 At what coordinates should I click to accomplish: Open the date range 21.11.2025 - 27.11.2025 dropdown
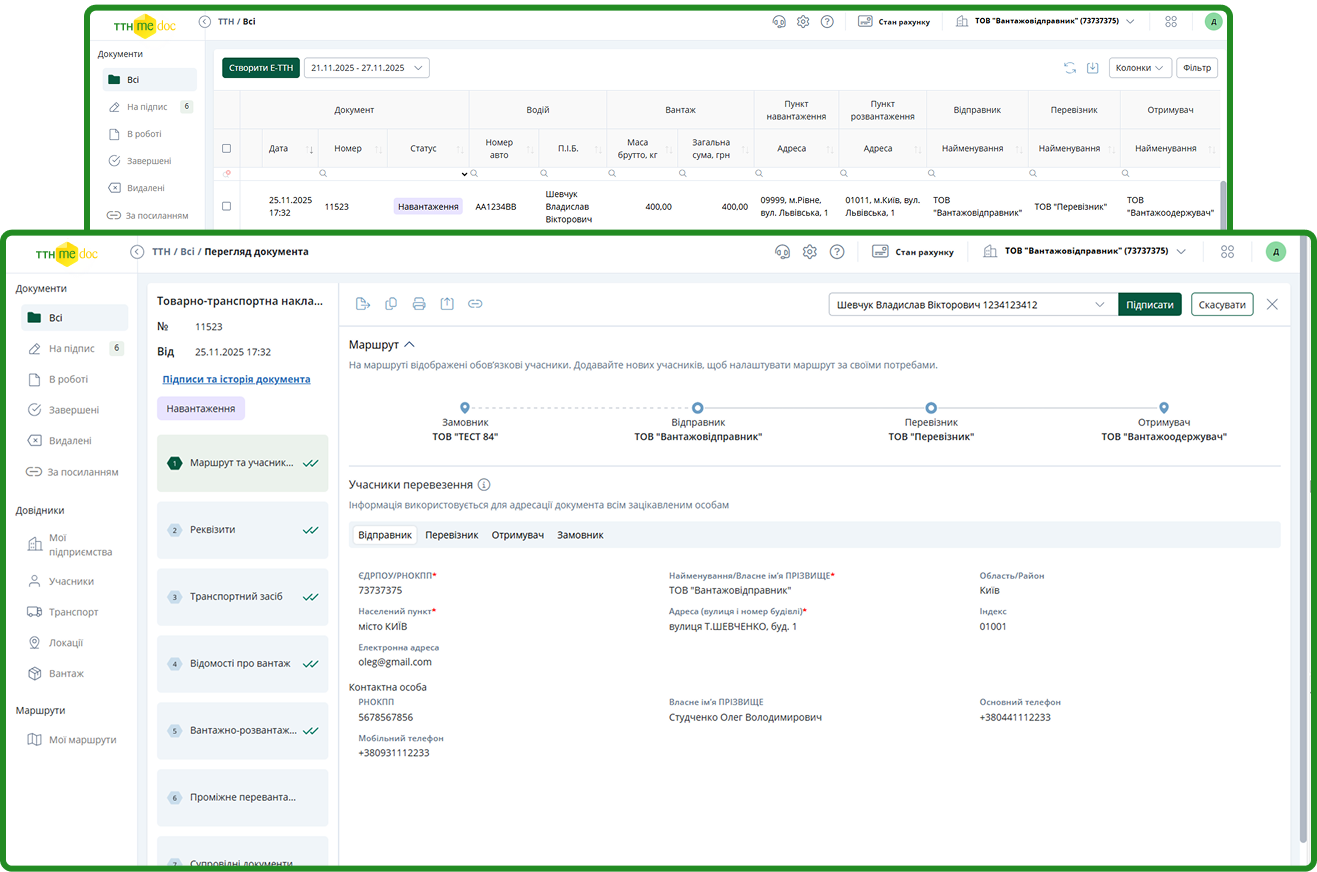point(366,68)
